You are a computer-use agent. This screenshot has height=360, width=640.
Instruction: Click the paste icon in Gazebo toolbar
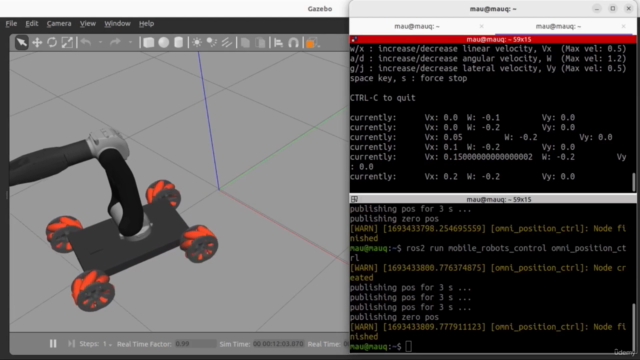[x=260, y=42]
